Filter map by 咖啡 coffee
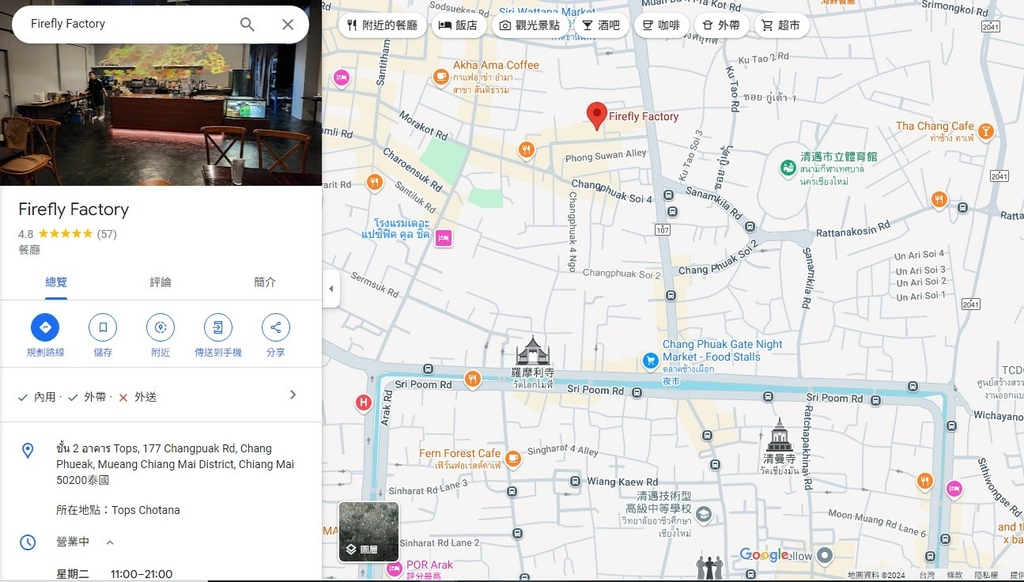Screen dimensions: 1024x582 coord(661,25)
